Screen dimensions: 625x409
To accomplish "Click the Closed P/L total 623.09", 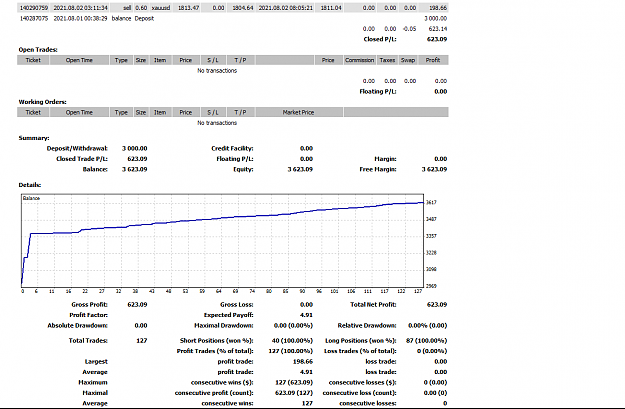I will click(x=437, y=39).
